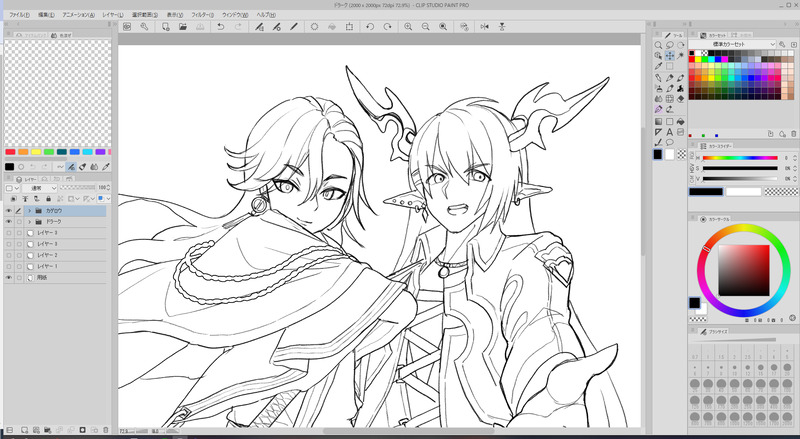The height and width of the screenshot is (439, 800).
Task: Select the Zoom tool in tool palette
Action: coord(658,45)
